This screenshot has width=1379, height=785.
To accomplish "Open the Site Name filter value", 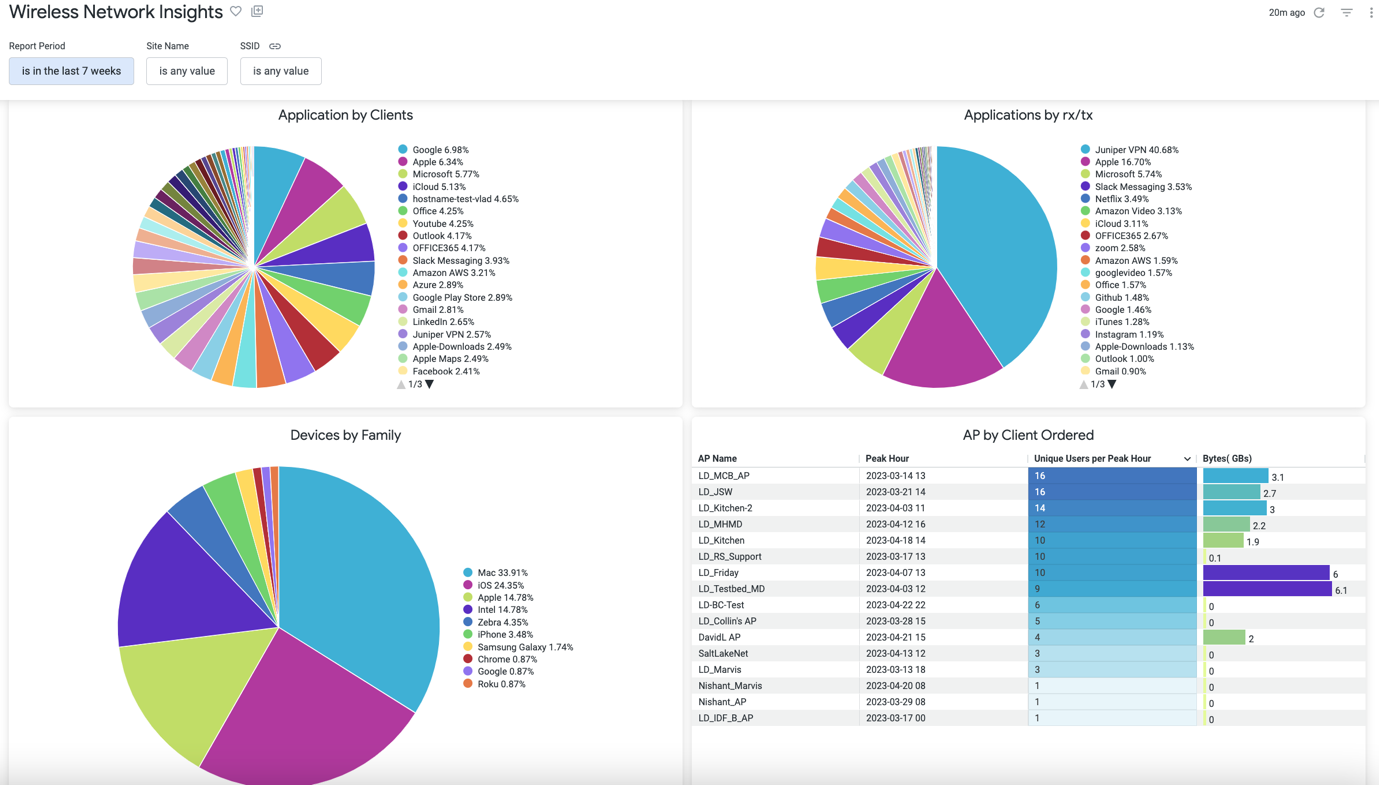I will [x=187, y=71].
